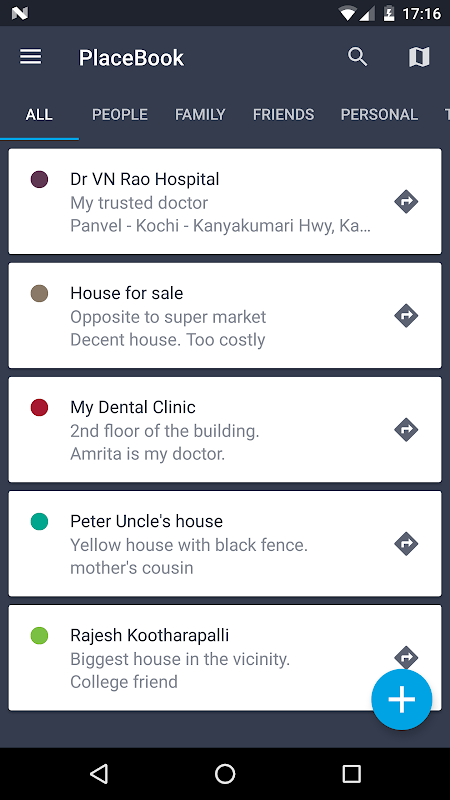Viewport: 450px width, 800px height.
Task: Click the purple dot for Dr VN Rao Hospital
Action: click(39, 180)
